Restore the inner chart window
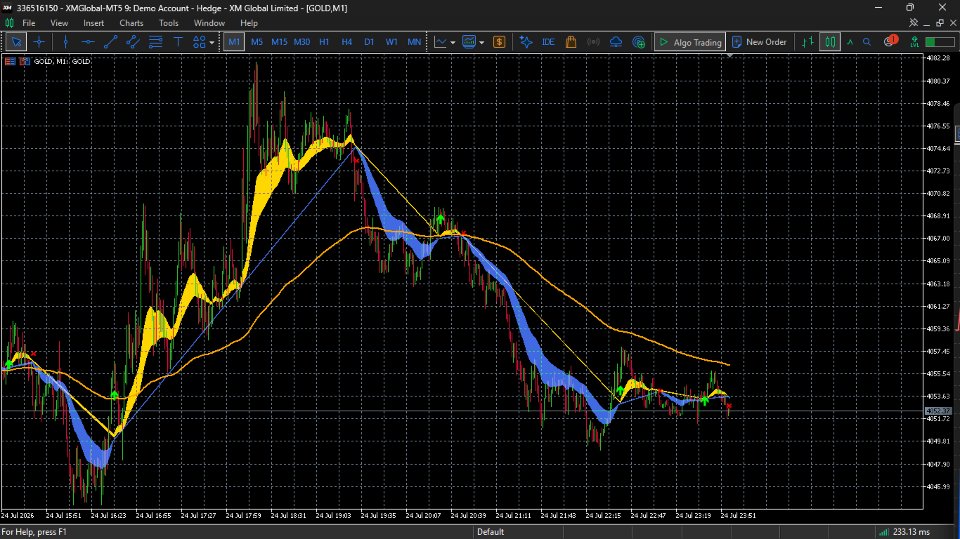960x539 pixels. pos(940,23)
